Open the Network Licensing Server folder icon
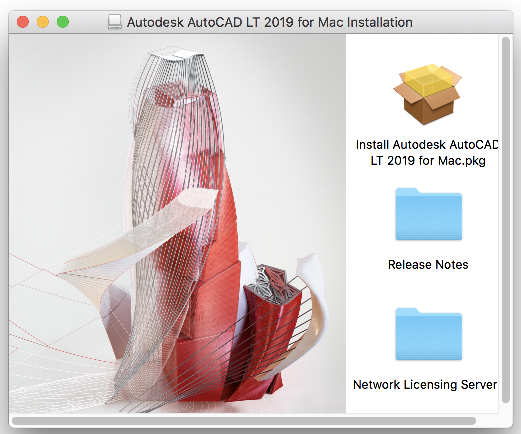 click(x=429, y=334)
